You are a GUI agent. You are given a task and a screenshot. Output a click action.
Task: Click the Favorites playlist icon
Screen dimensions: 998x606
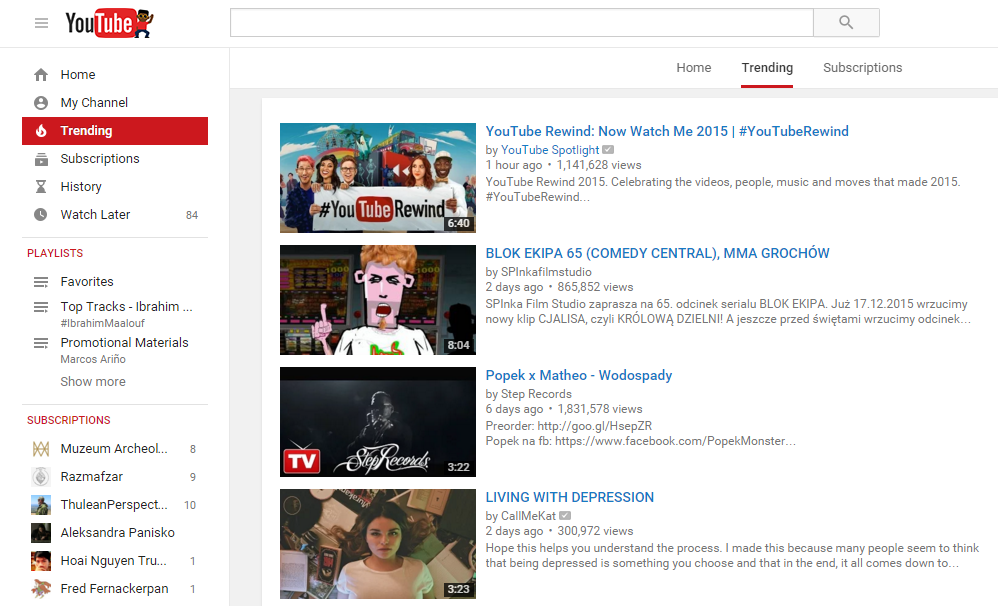[41, 282]
